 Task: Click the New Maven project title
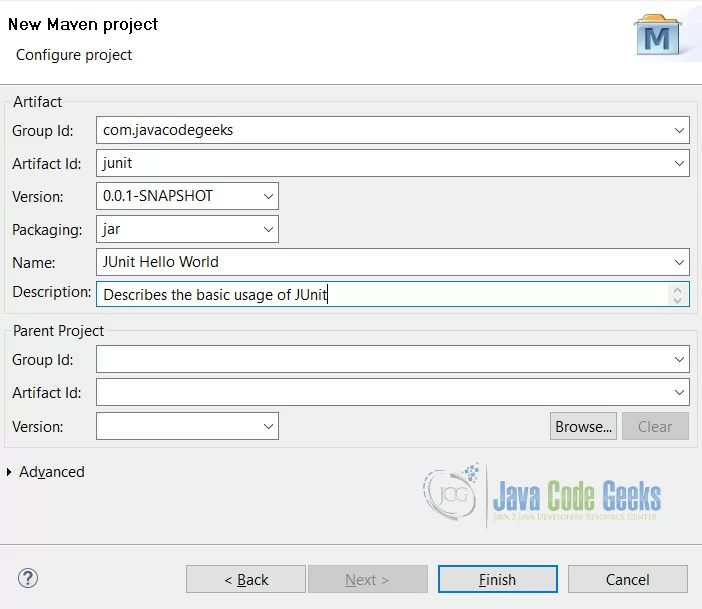click(x=83, y=25)
